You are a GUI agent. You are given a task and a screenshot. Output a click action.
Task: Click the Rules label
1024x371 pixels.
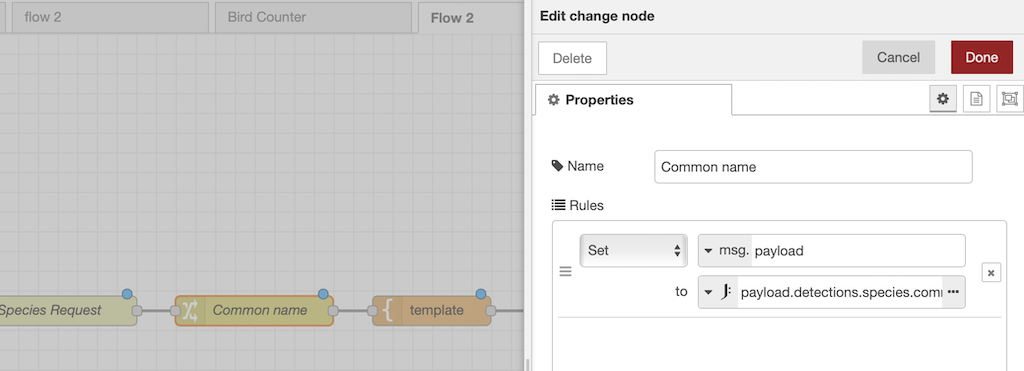tap(578, 205)
